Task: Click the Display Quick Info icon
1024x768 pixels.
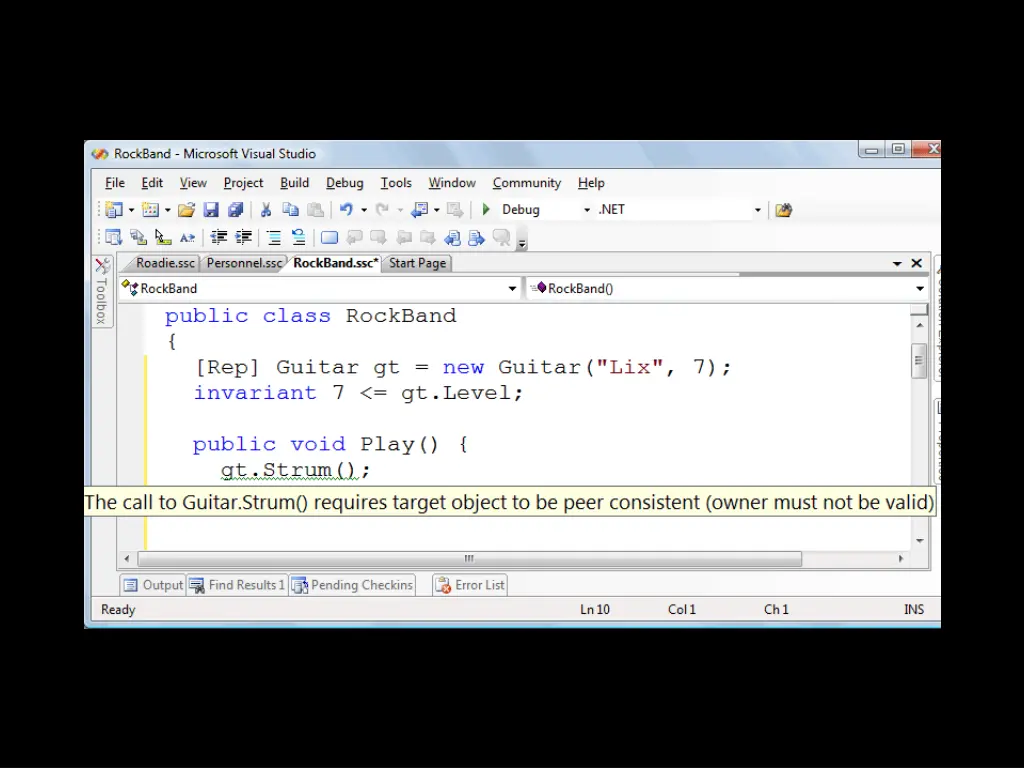Action: point(163,238)
